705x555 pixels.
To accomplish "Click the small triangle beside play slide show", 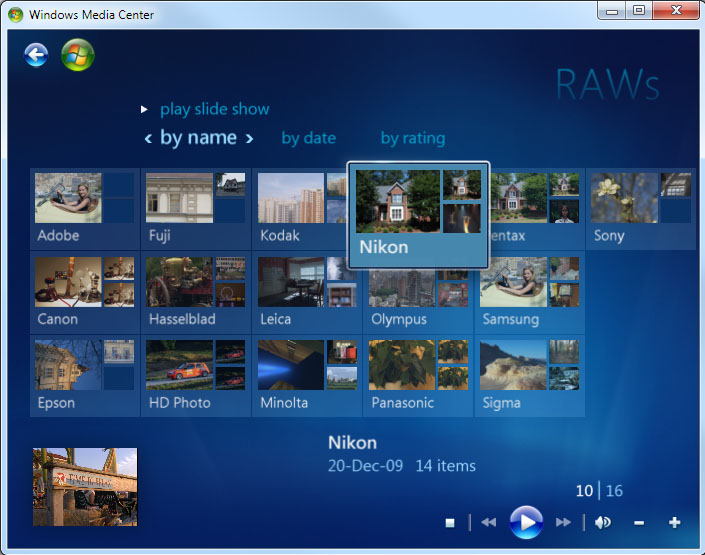I will pyautogui.click(x=144, y=109).
